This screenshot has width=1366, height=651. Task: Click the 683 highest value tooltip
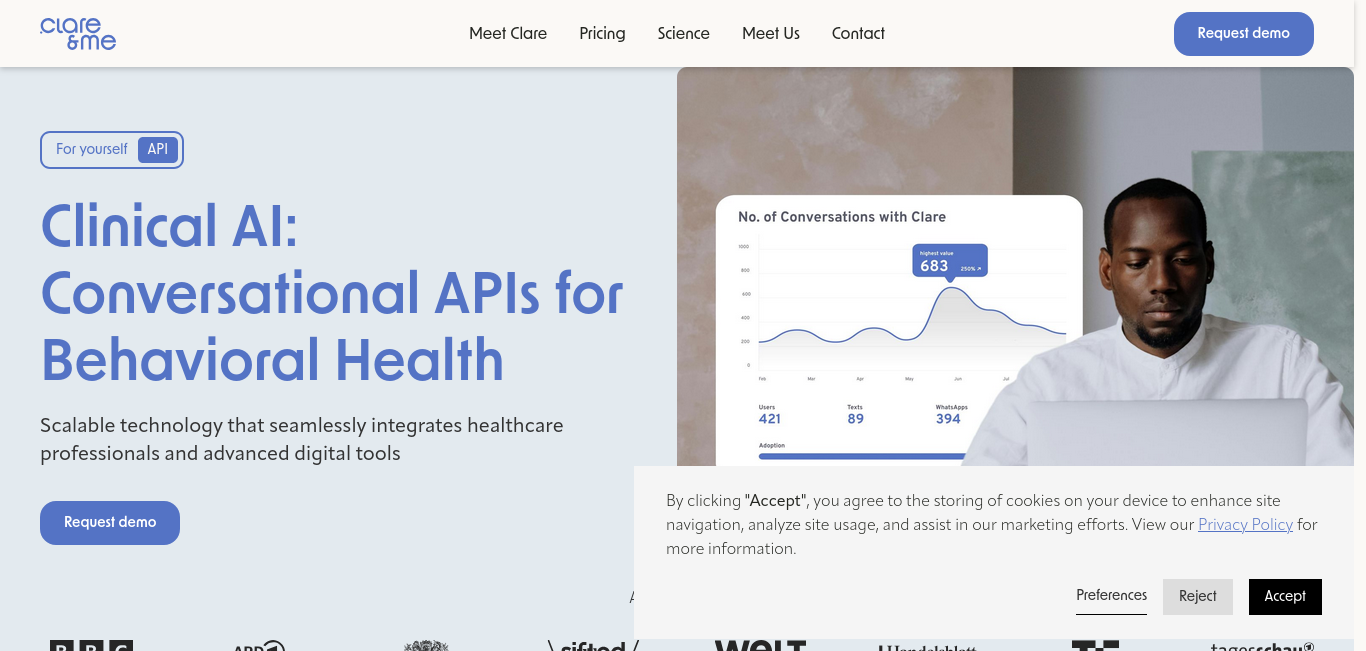[x=950, y=261]
